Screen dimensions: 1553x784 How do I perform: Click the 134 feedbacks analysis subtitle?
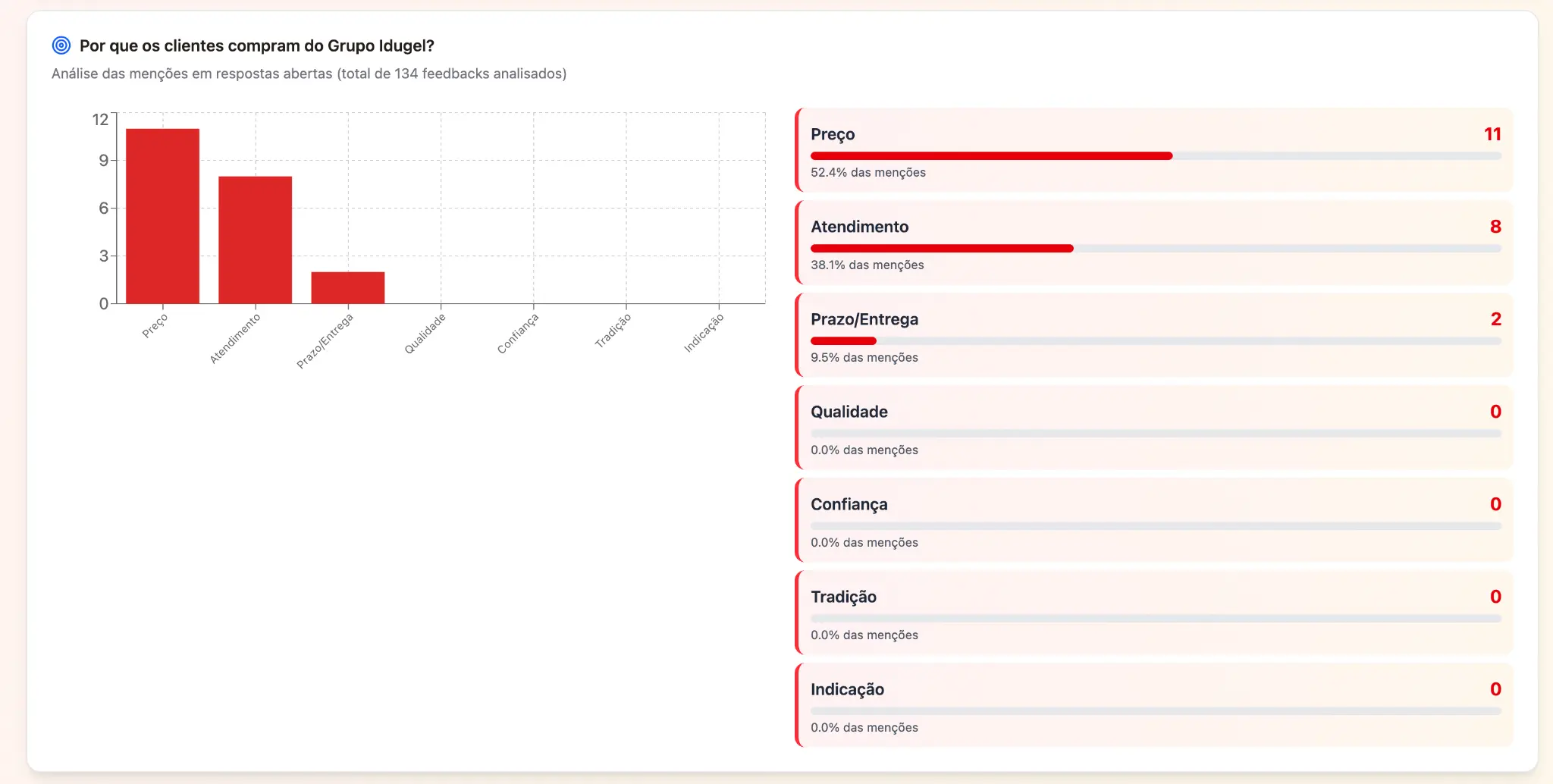309,74
